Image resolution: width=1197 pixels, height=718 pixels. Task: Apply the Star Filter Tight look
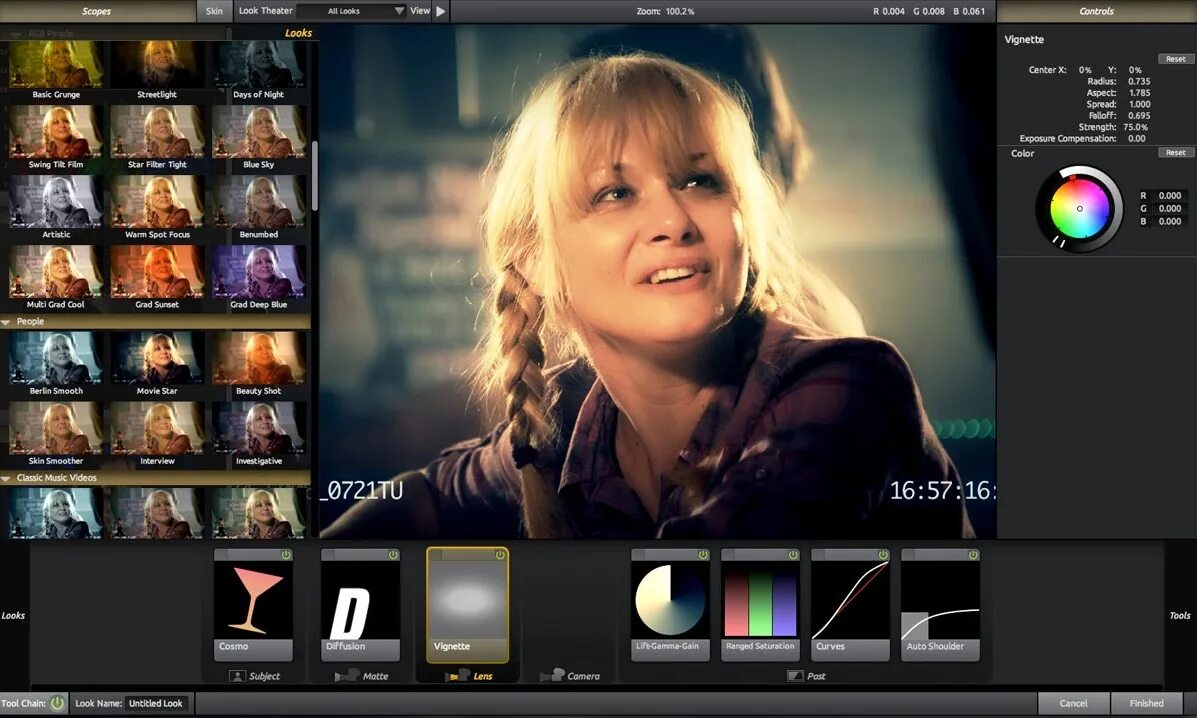click(157, 138)
